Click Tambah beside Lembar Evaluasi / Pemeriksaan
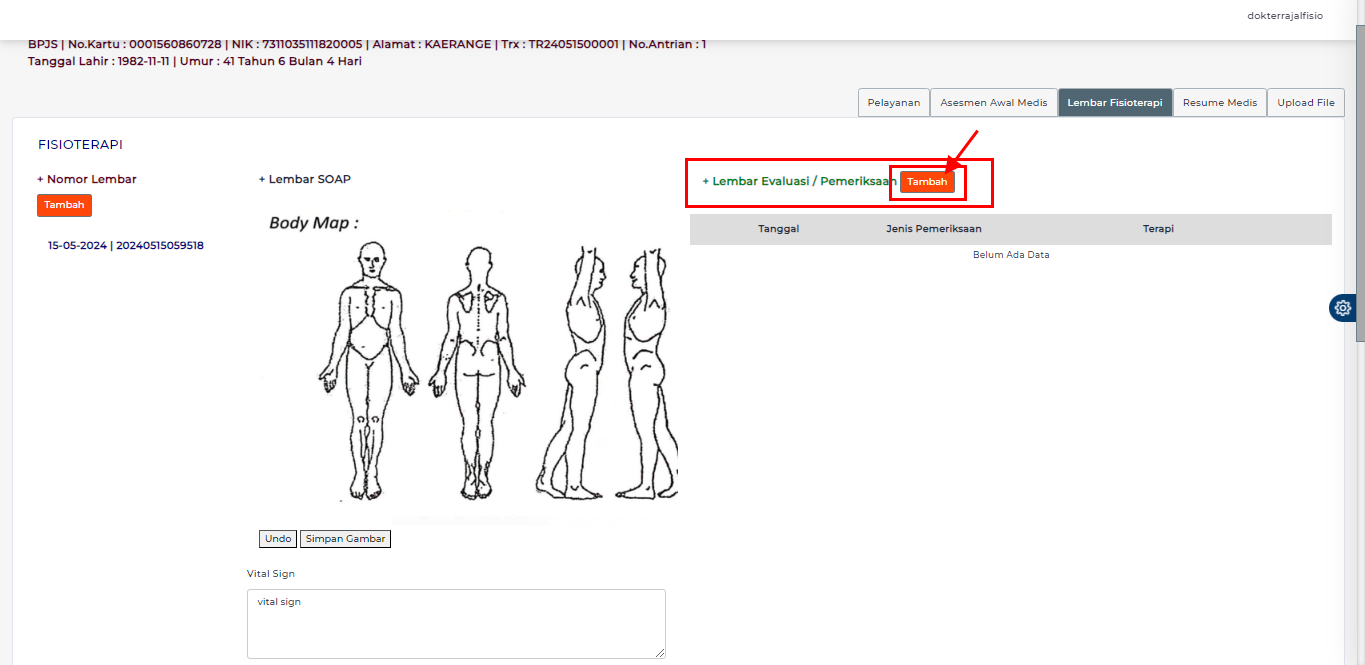Image resolution: width=1365 pixels, height=665 pixels. pos(926,182)
